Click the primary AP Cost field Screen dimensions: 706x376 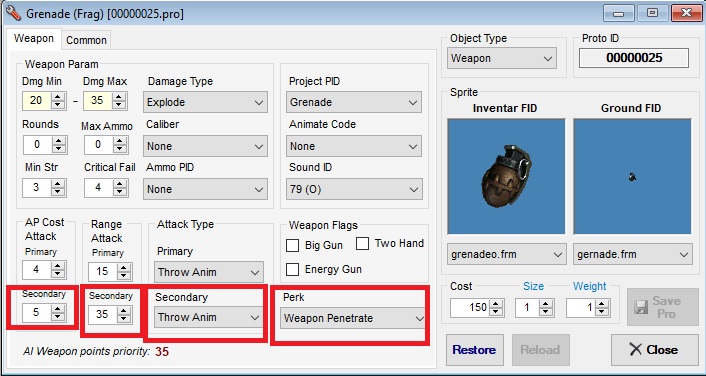(36, 270)
